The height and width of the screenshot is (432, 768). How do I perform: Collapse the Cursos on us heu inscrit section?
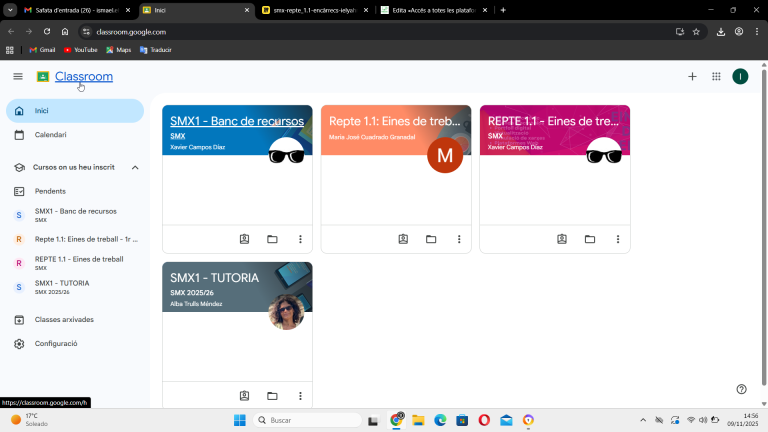135,167
